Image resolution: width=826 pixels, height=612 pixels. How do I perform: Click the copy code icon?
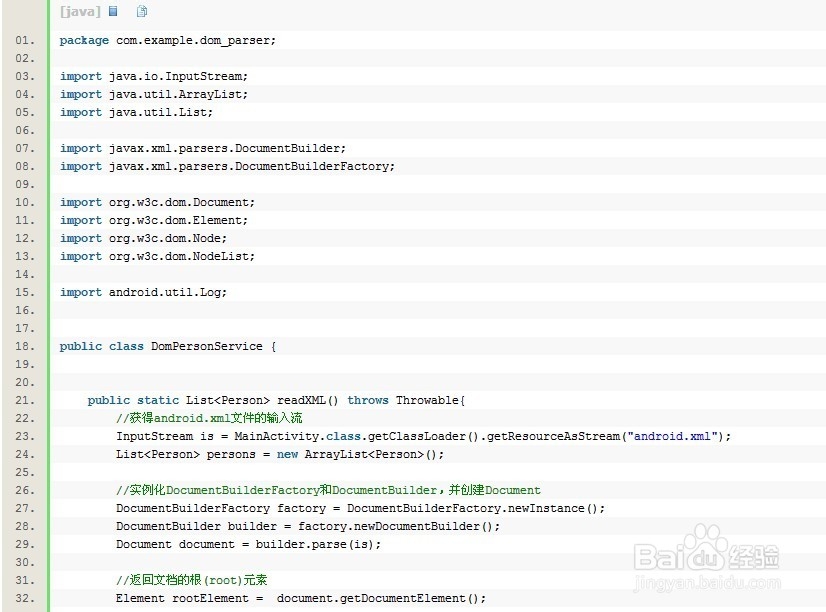point(142,11)
